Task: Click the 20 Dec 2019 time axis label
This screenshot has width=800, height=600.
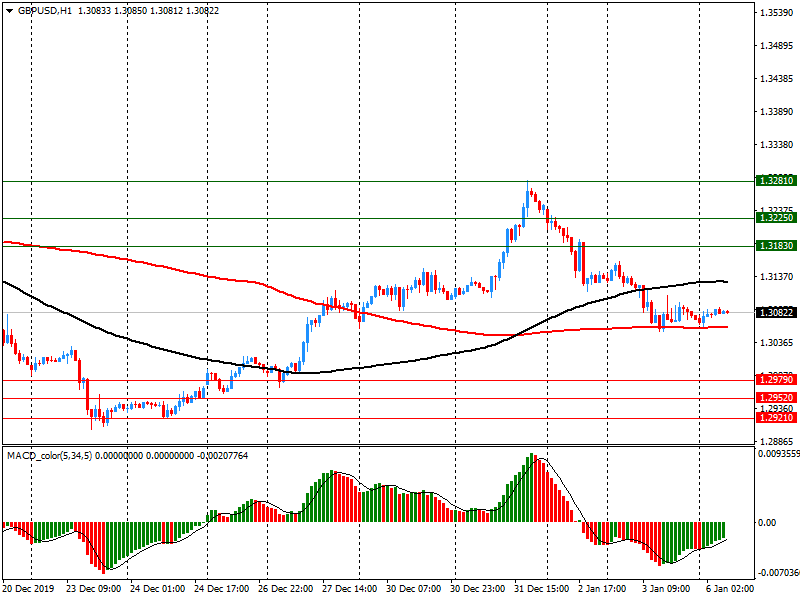Action: point(28,589)
